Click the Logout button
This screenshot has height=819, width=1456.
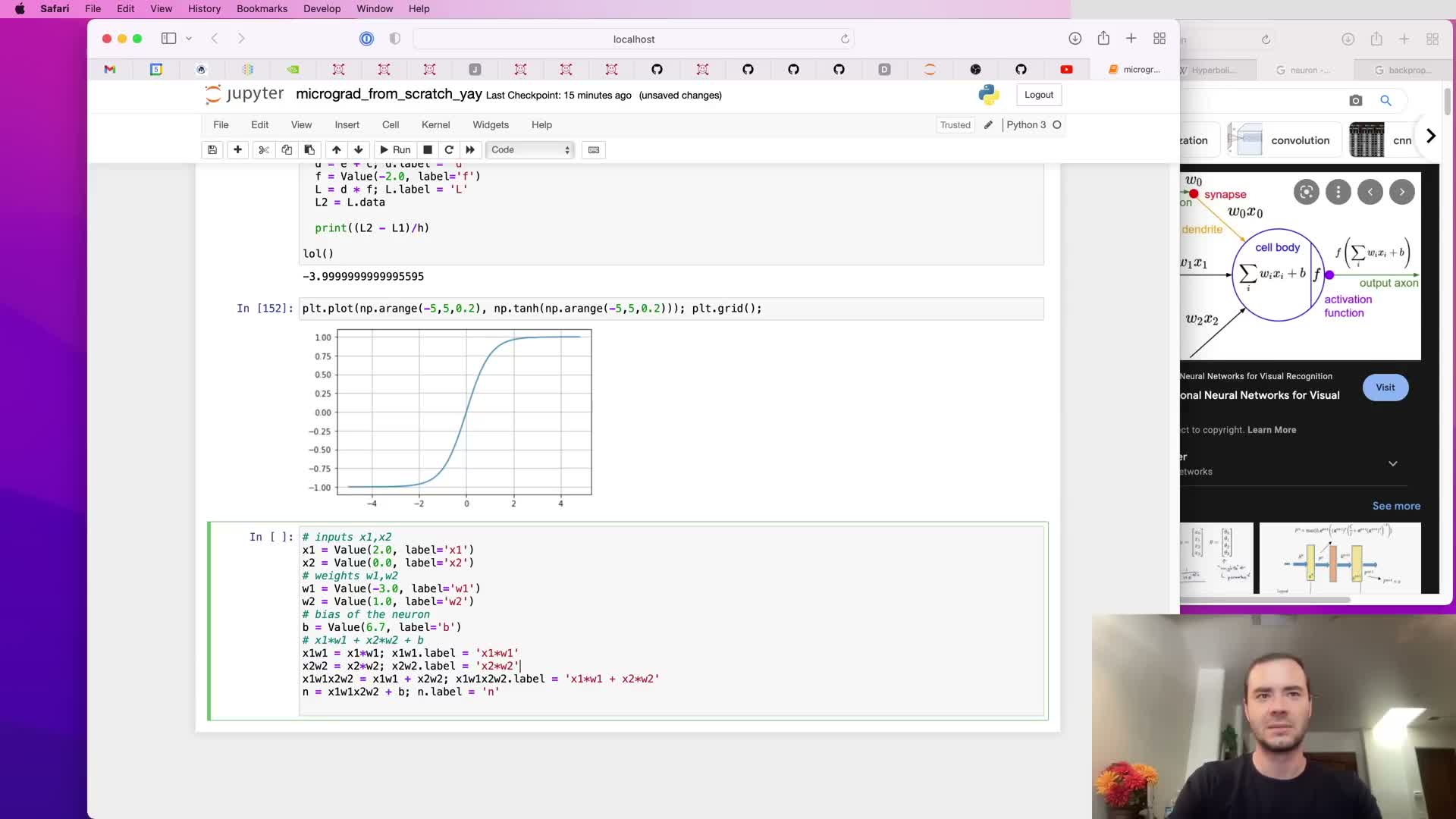1038,95
